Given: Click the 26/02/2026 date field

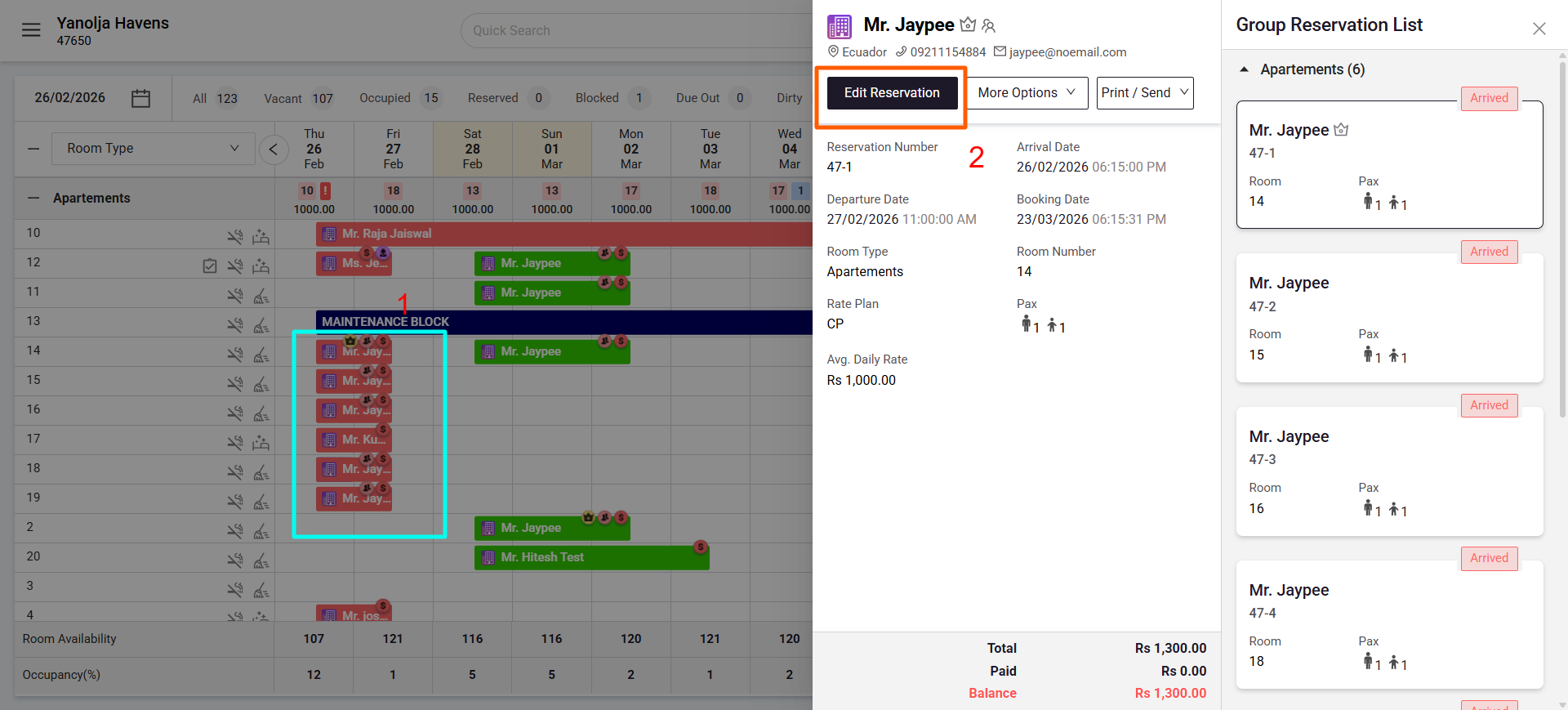Looking at the screenshot, I should coord(70,98).
